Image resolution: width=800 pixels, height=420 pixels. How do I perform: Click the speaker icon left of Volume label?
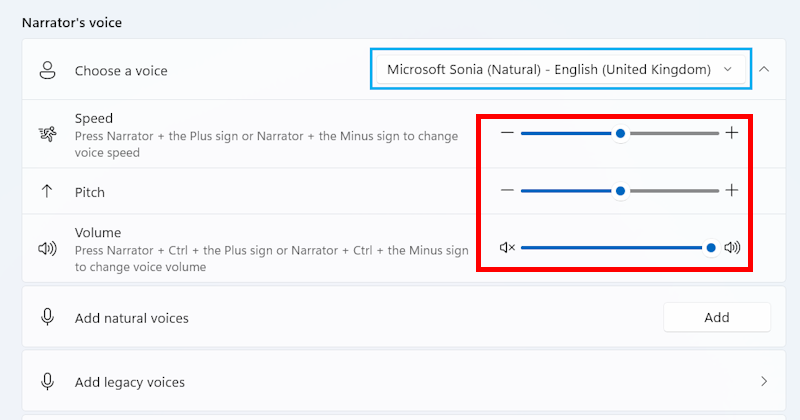click(x=46, y=249)
